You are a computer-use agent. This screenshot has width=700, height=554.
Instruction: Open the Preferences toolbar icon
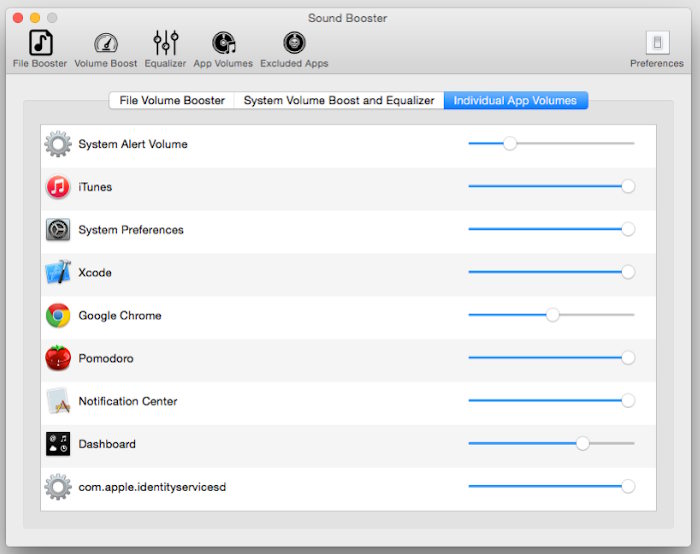(x=657, y=43)
